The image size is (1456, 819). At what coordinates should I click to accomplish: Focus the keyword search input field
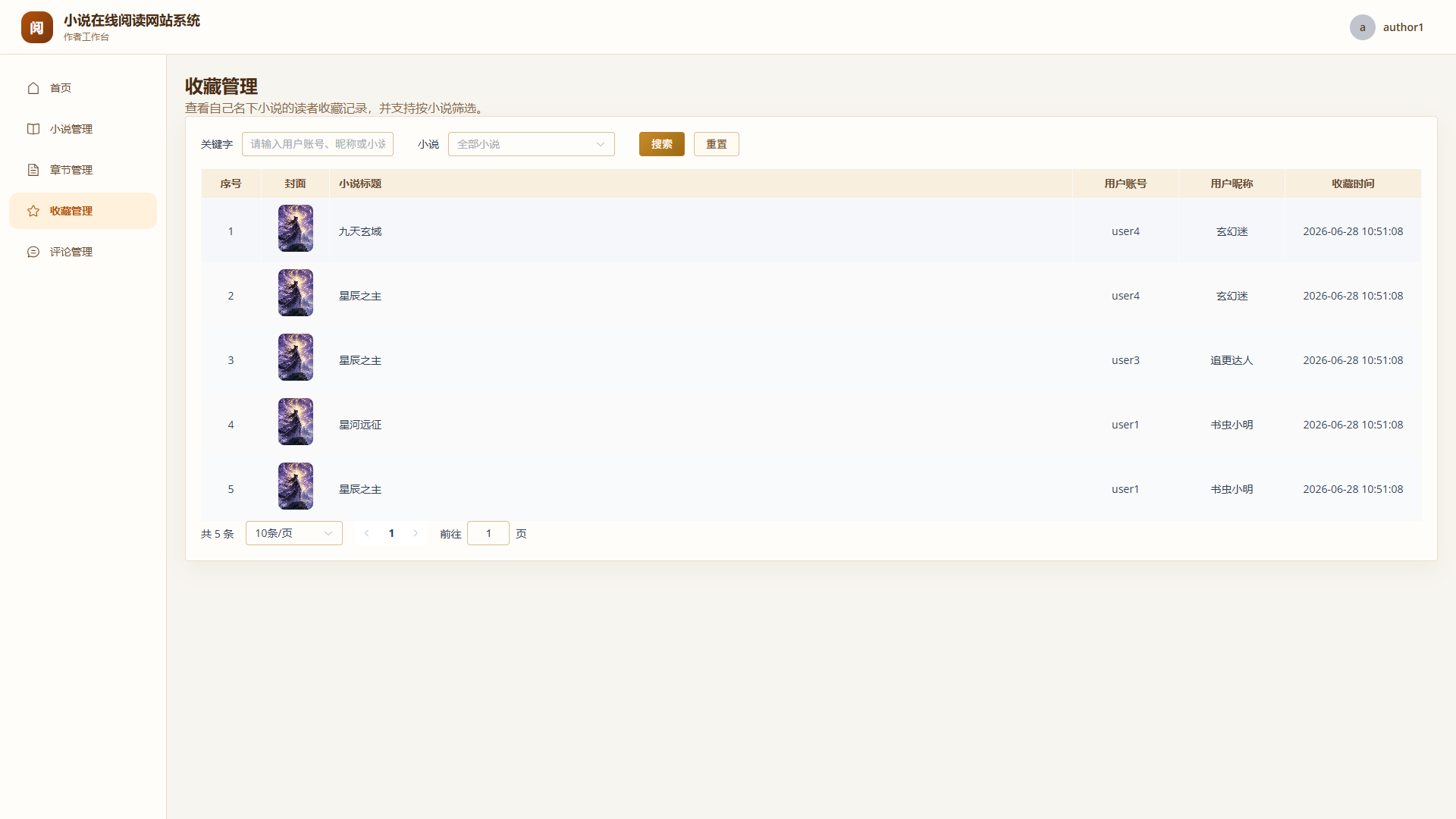click(318, 144)
